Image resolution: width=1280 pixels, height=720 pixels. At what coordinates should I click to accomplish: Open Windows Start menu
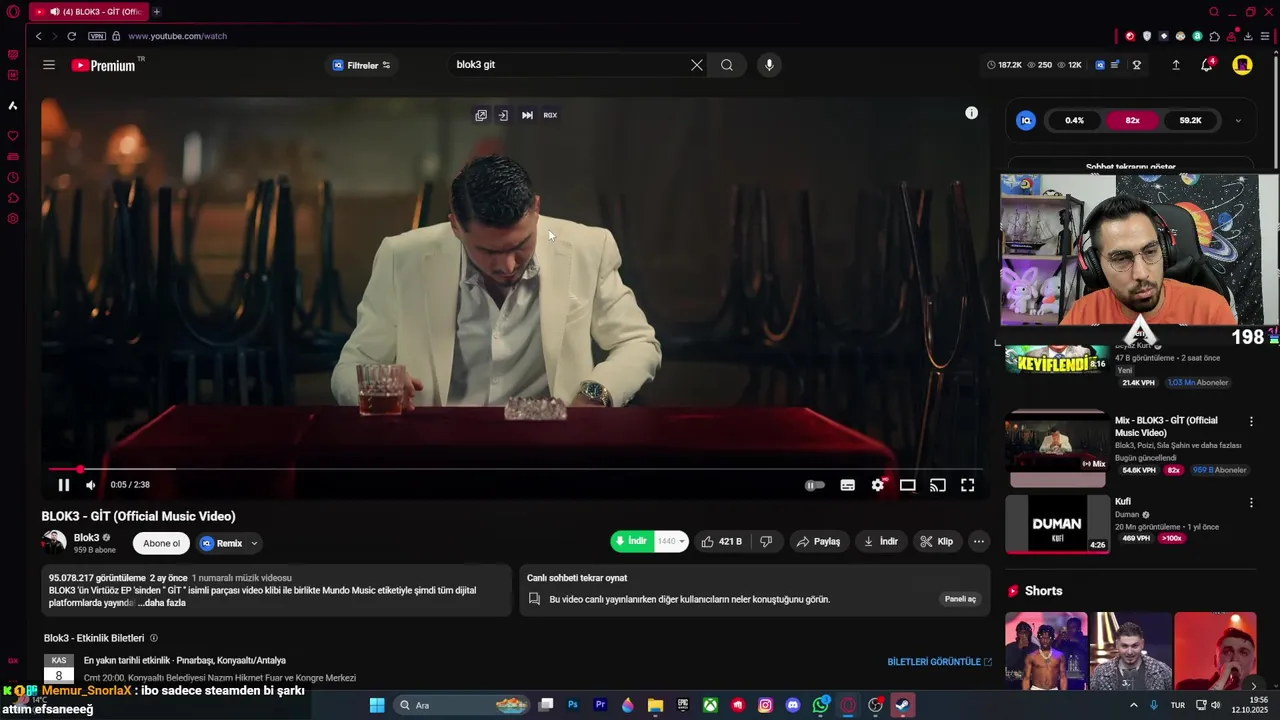377,705
